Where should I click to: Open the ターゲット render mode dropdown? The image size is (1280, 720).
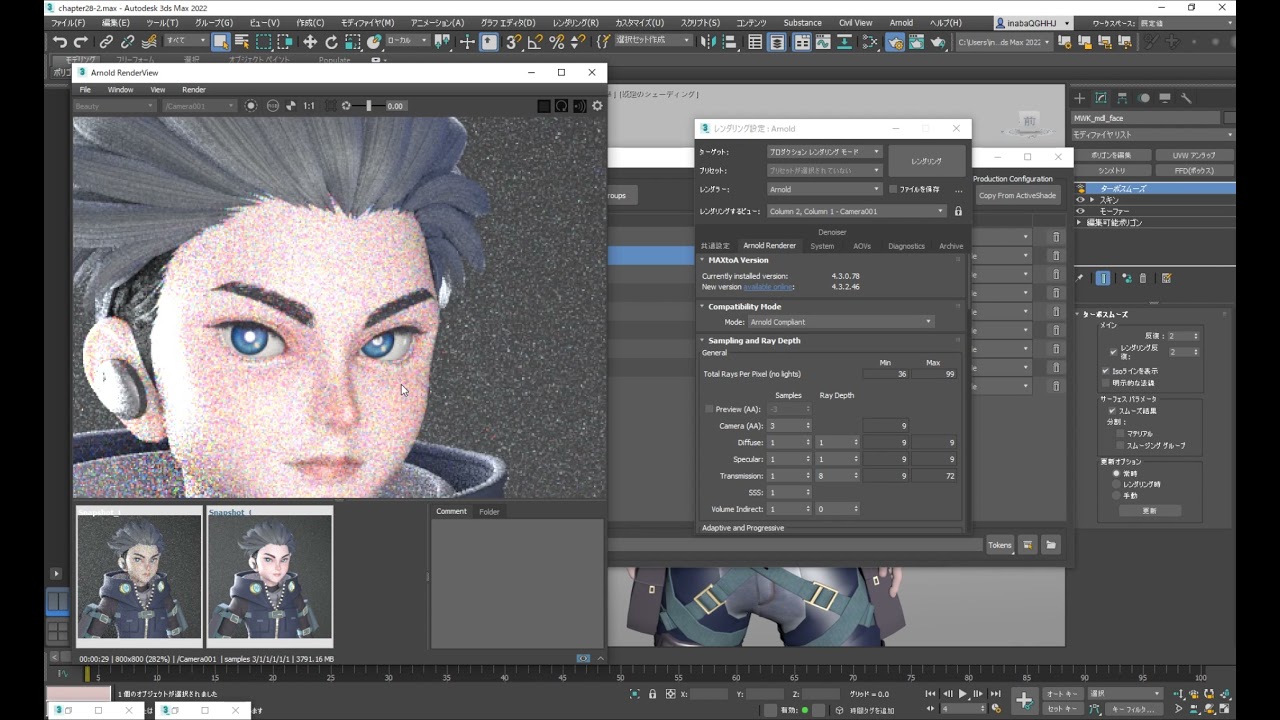click(824, 152)
